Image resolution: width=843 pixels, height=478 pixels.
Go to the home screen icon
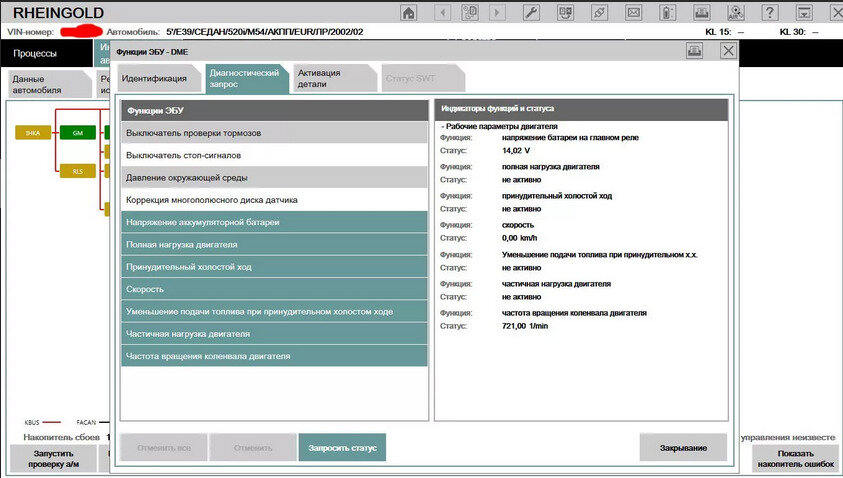pos(409,12)
